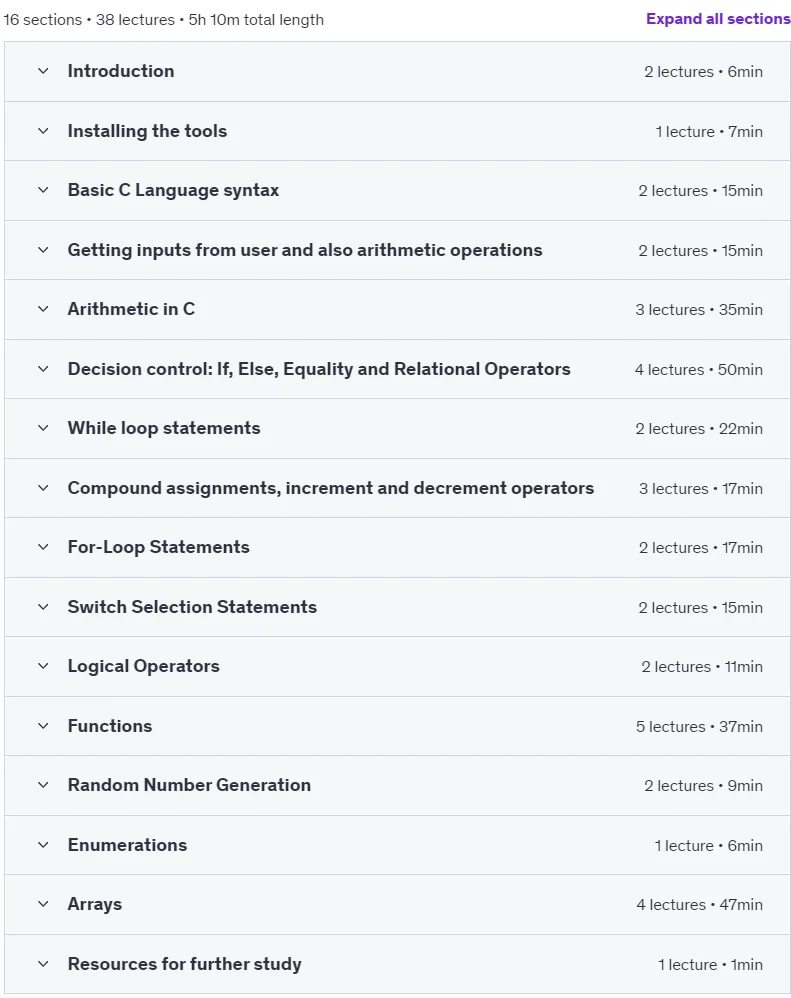
Task: Open Compound assignments section title
Action: pos(330,488)
